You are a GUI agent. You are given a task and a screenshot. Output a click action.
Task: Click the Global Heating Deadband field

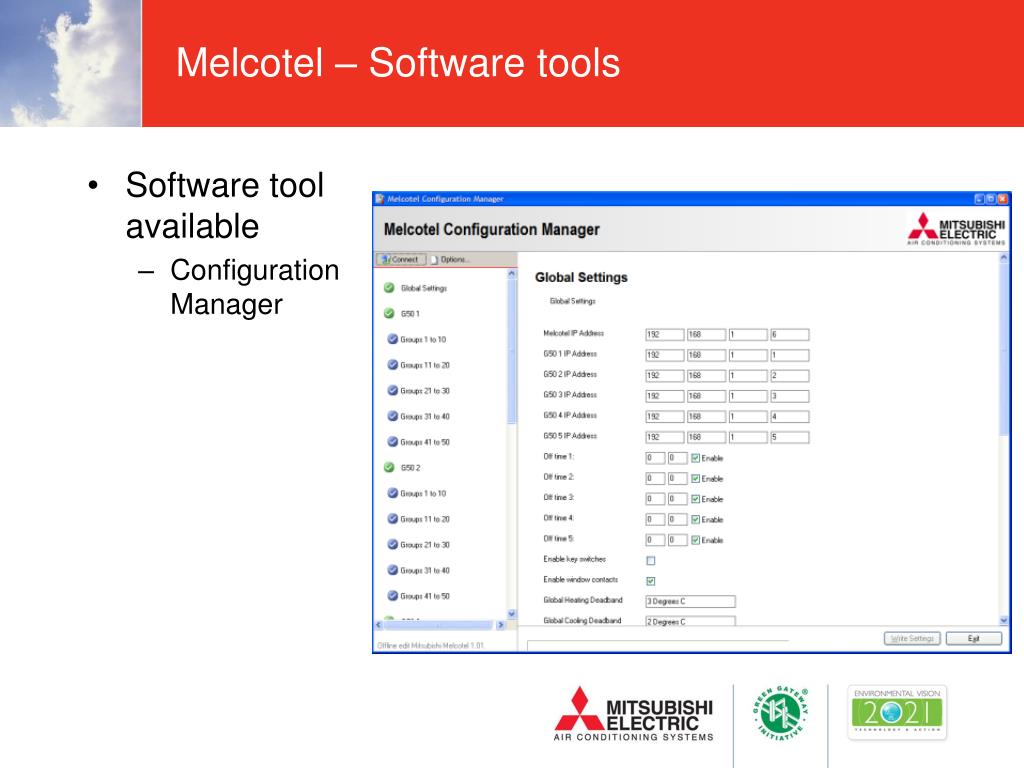(690, 601)
